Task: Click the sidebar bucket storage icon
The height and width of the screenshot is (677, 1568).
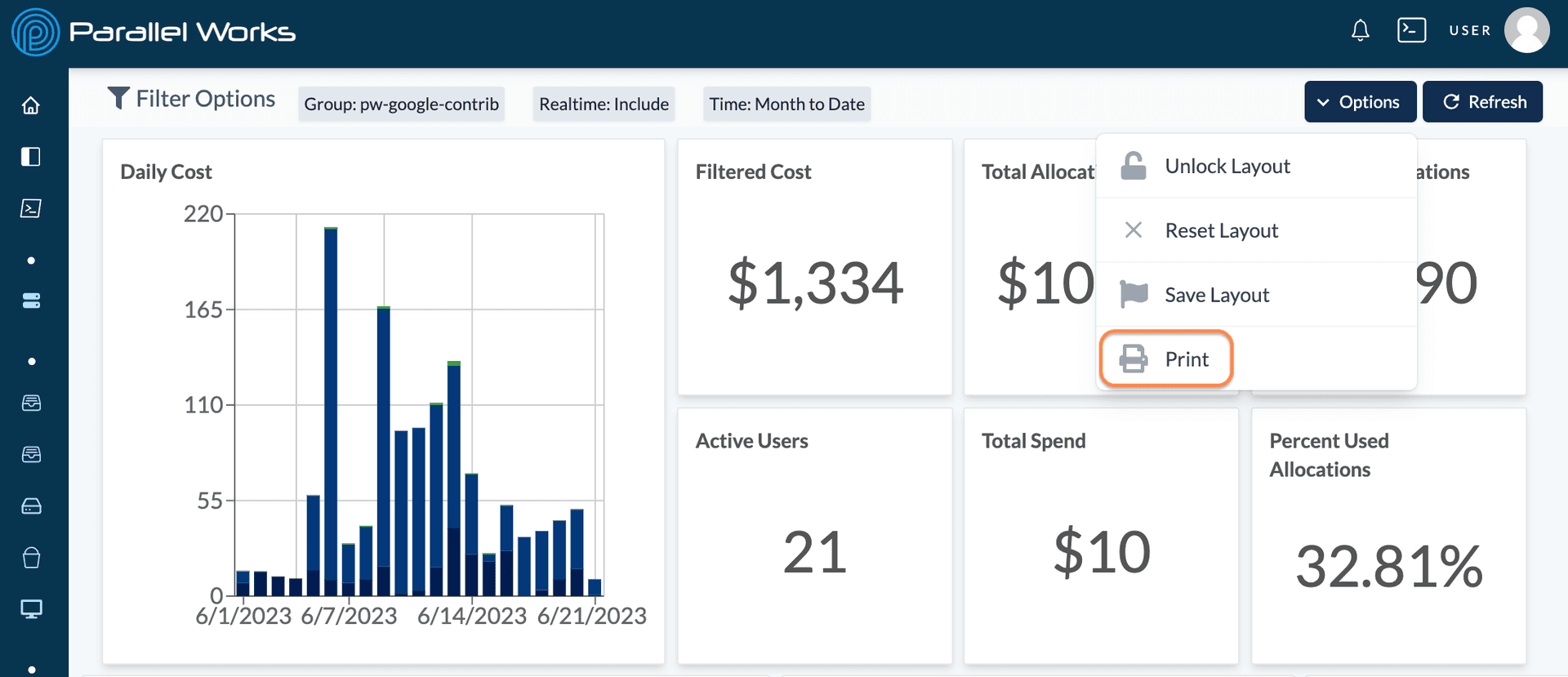Action: coord(31,558)
